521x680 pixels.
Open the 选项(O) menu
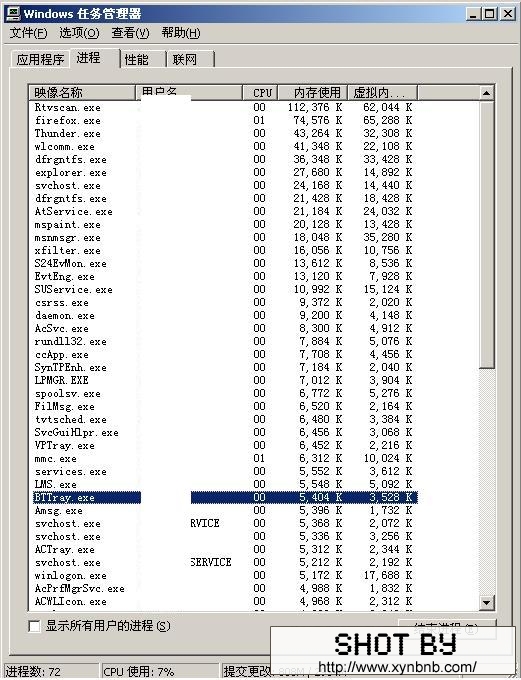[79, 33]
